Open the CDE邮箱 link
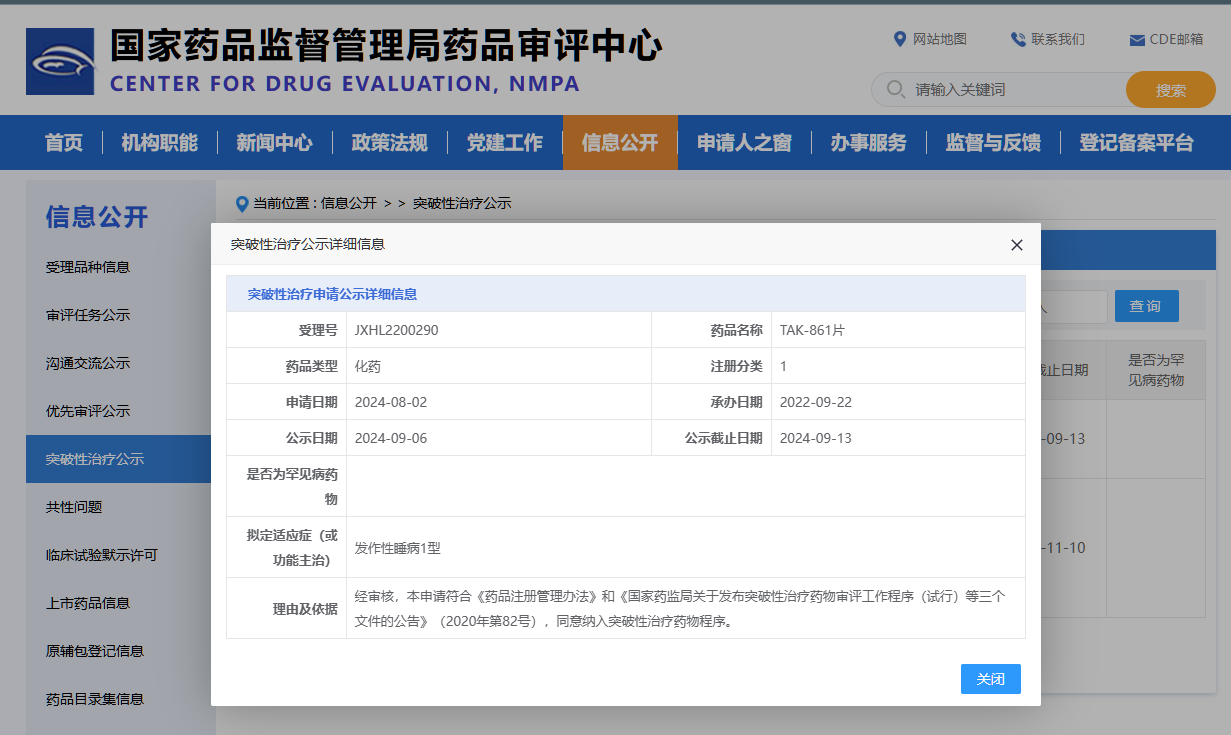 1177,39
